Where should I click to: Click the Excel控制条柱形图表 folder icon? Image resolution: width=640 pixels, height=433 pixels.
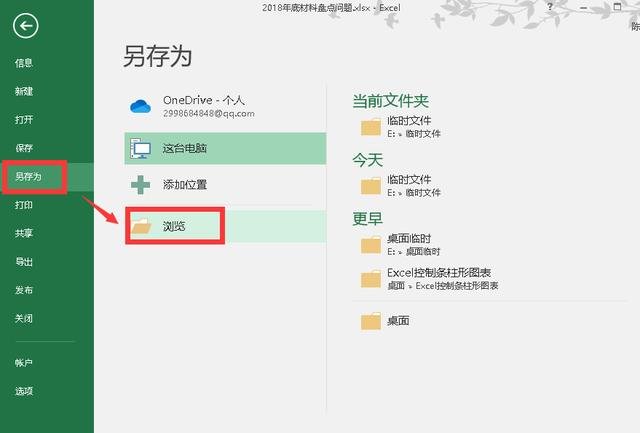tap(371, 279)
